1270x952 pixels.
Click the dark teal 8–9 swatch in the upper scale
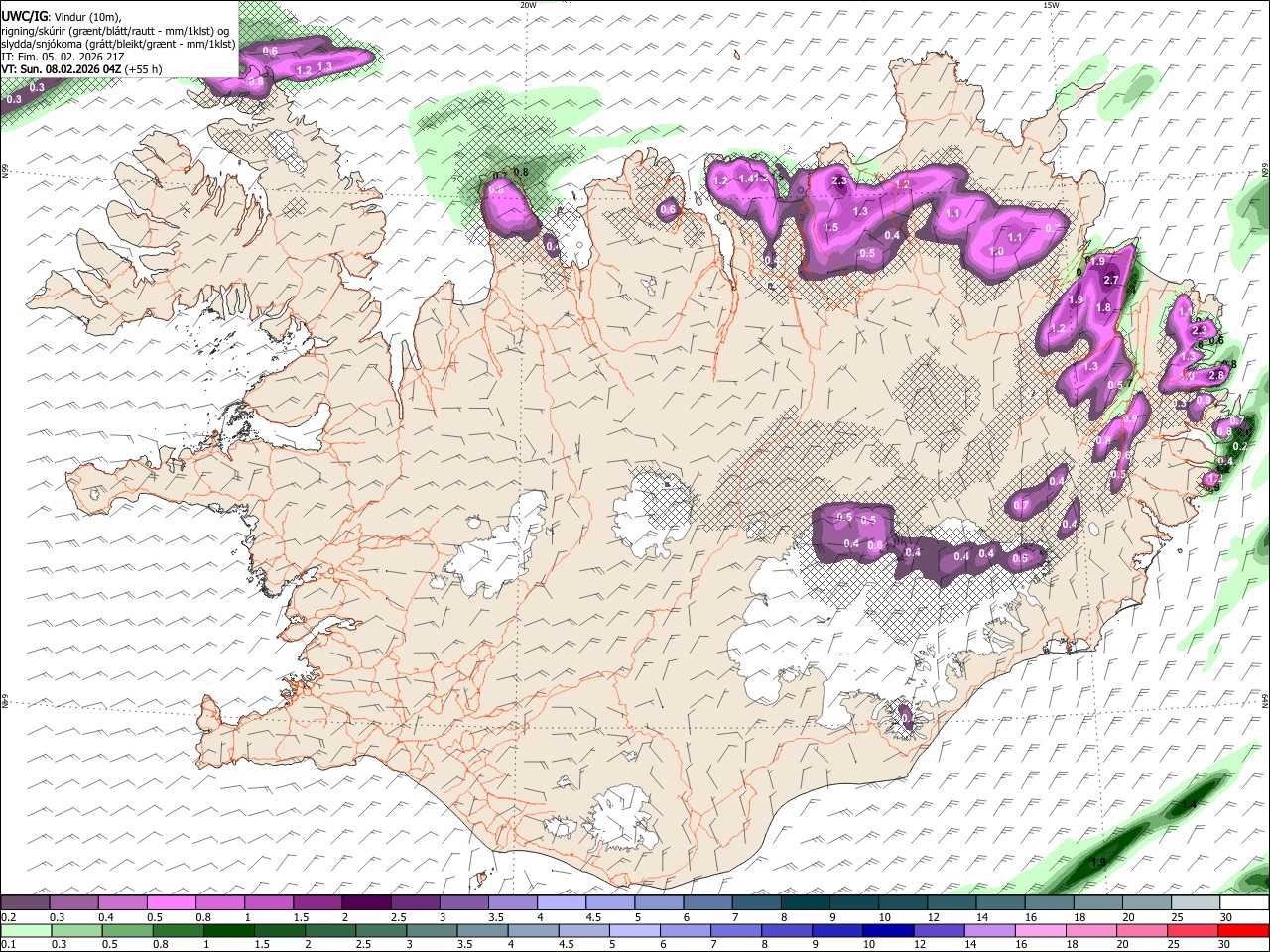coord(805,903)
